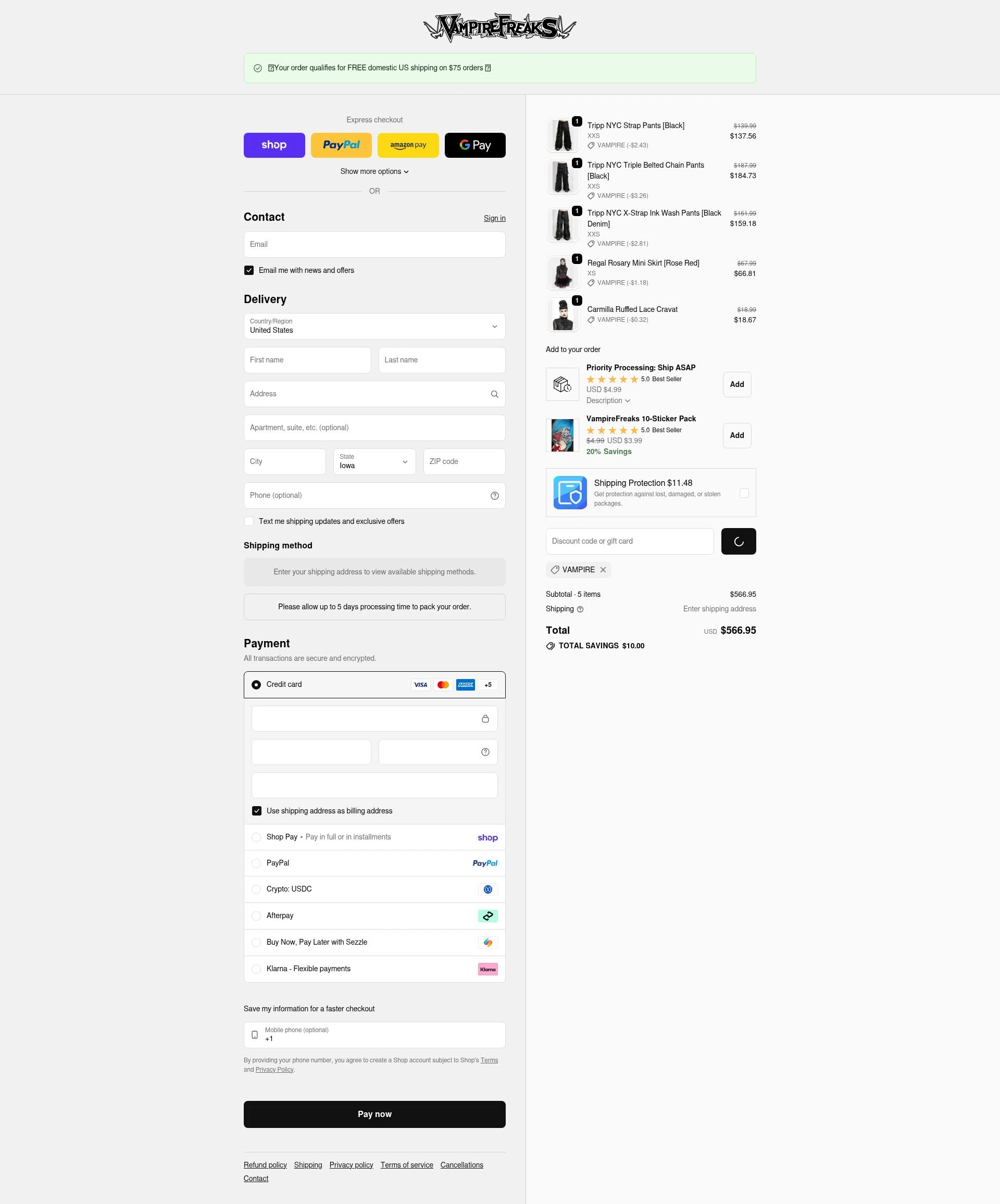Click the phone field help icon
The width and height of the screenshot is (1000, 1204).
pyautogui.click(x=494, y=495)
